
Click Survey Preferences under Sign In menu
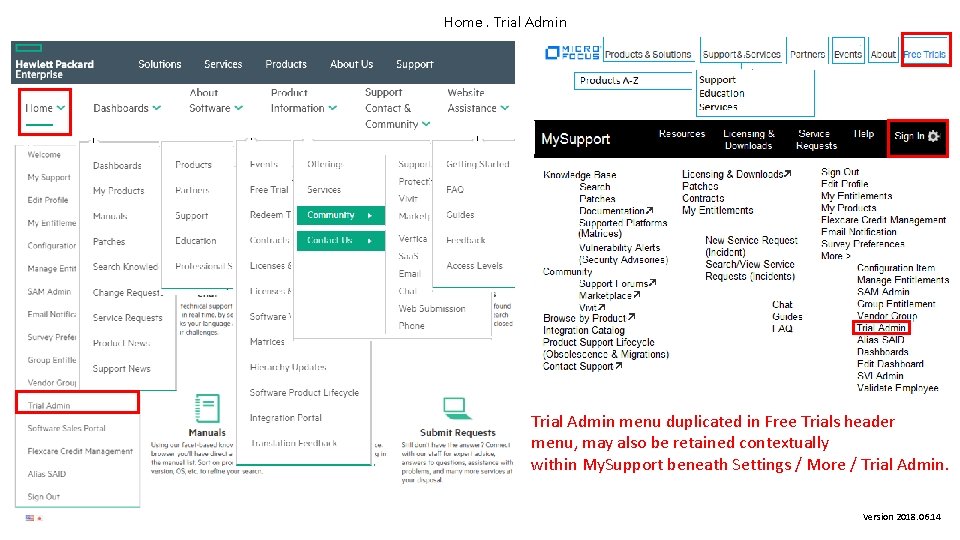863,244
